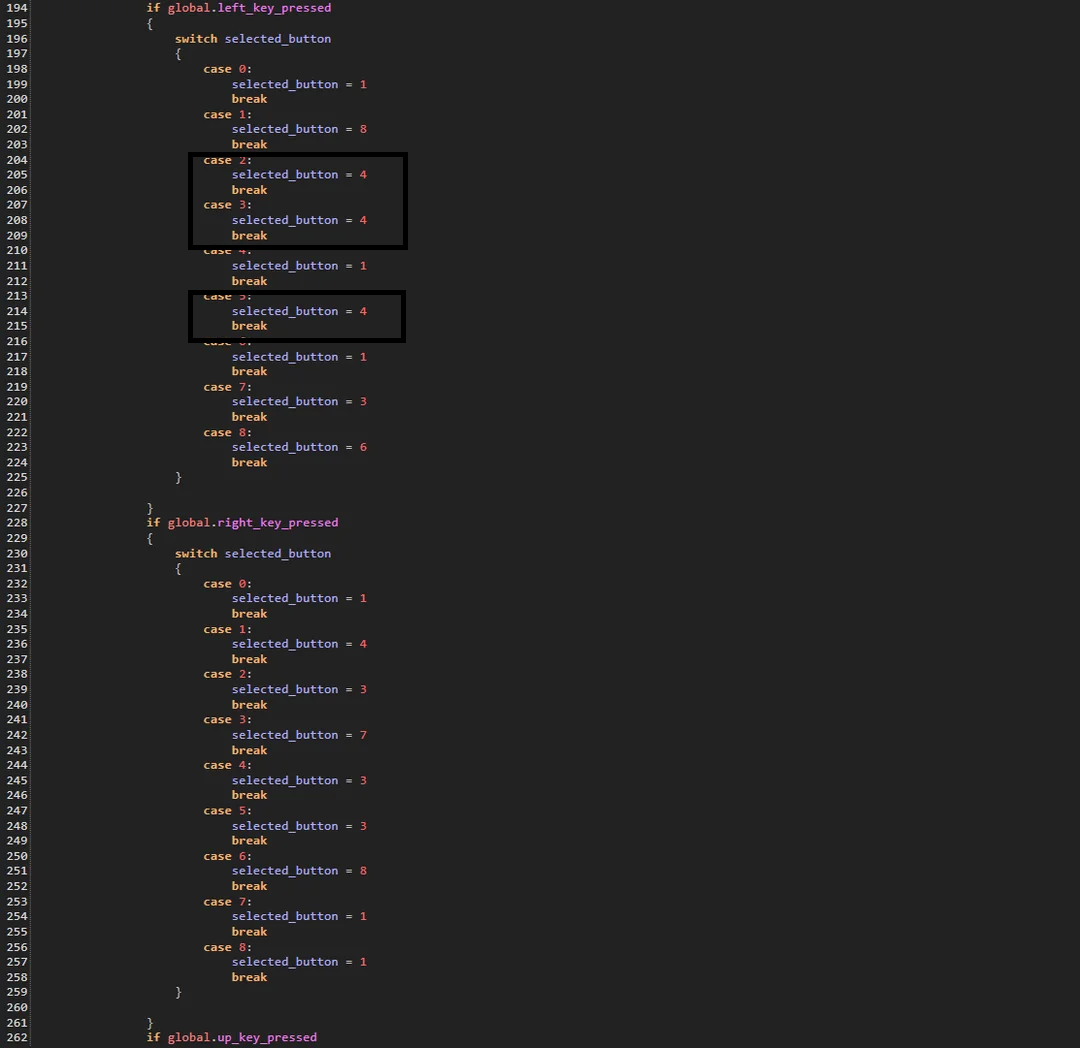Viewport: 1080px width, 1048px height.
Task: Click 'case 4:' on line 244
Action: [x=227, y=765]
